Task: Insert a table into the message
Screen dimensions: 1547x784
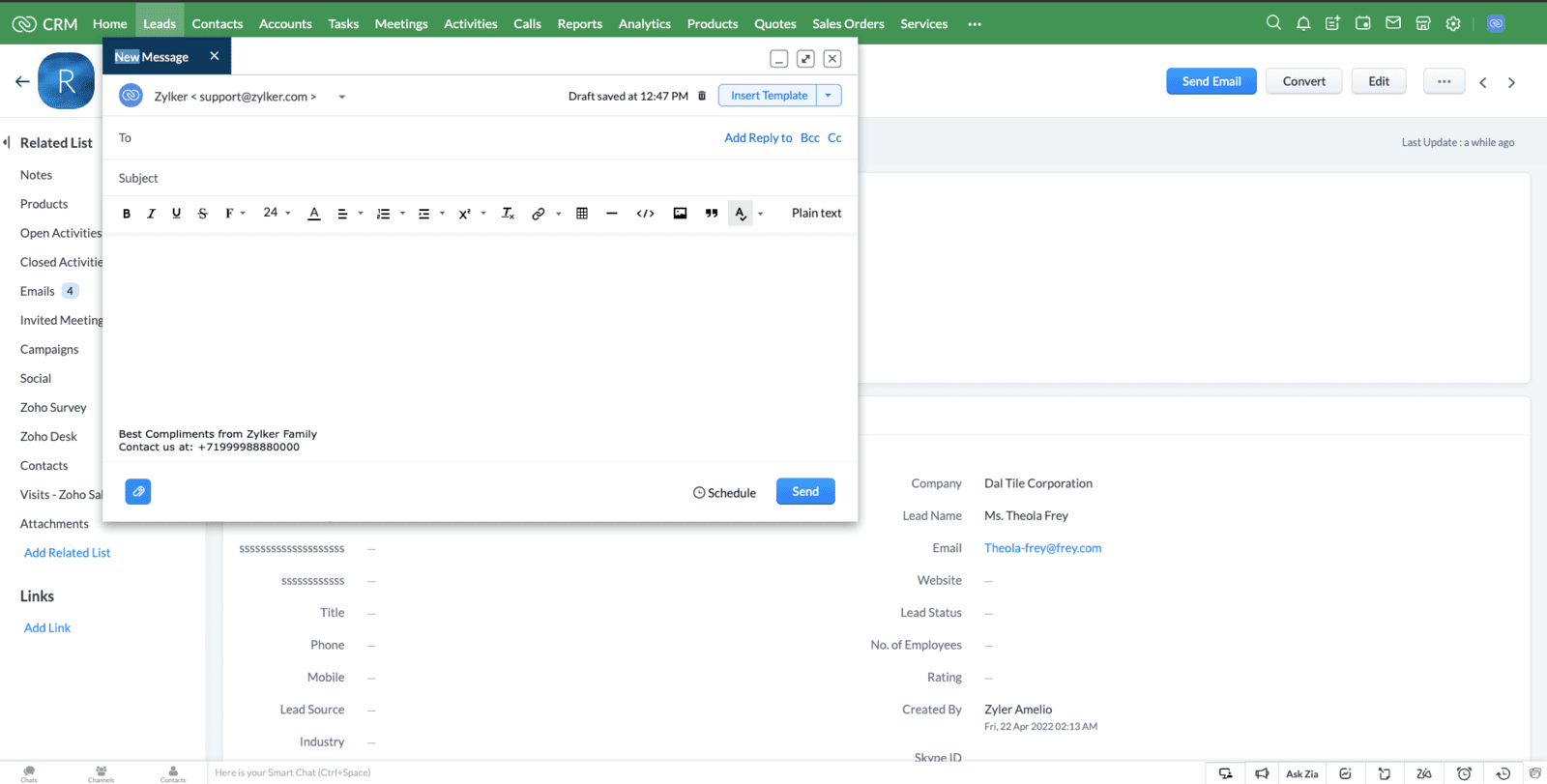Action: 582,214
